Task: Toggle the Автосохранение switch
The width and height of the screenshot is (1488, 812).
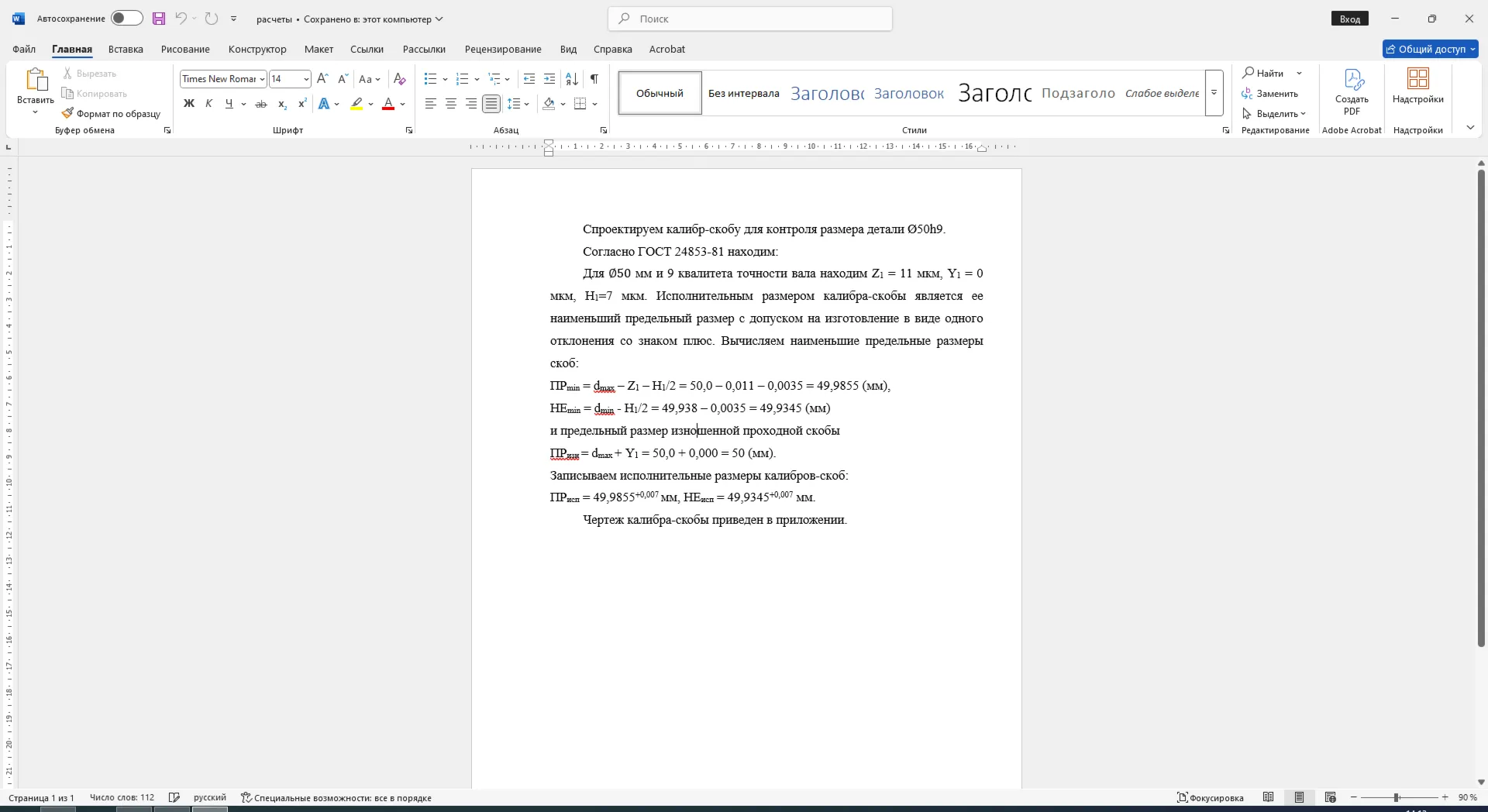Action: (x=126, y=19)
